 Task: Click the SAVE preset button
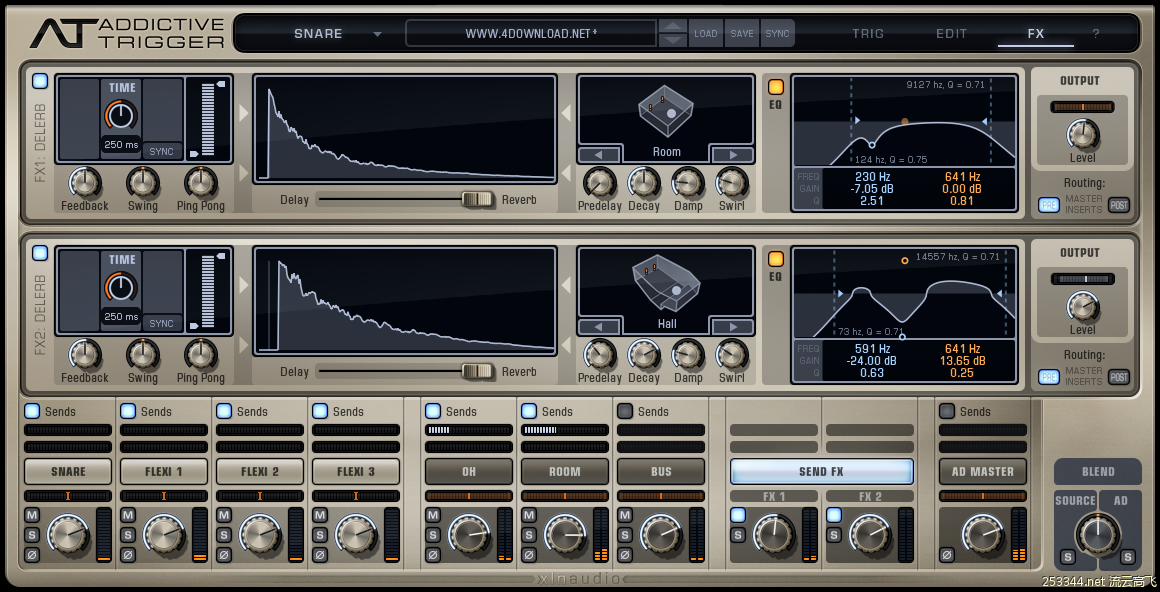(741, 33)
